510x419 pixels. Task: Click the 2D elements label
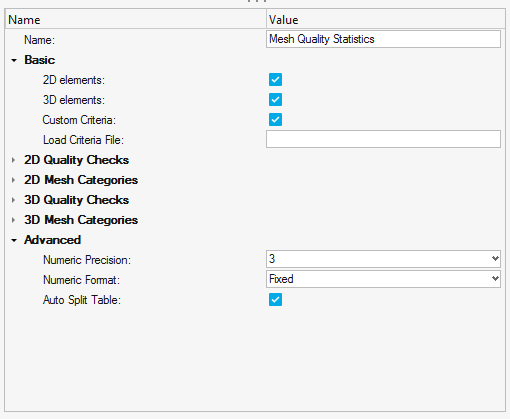click(74, 80)
